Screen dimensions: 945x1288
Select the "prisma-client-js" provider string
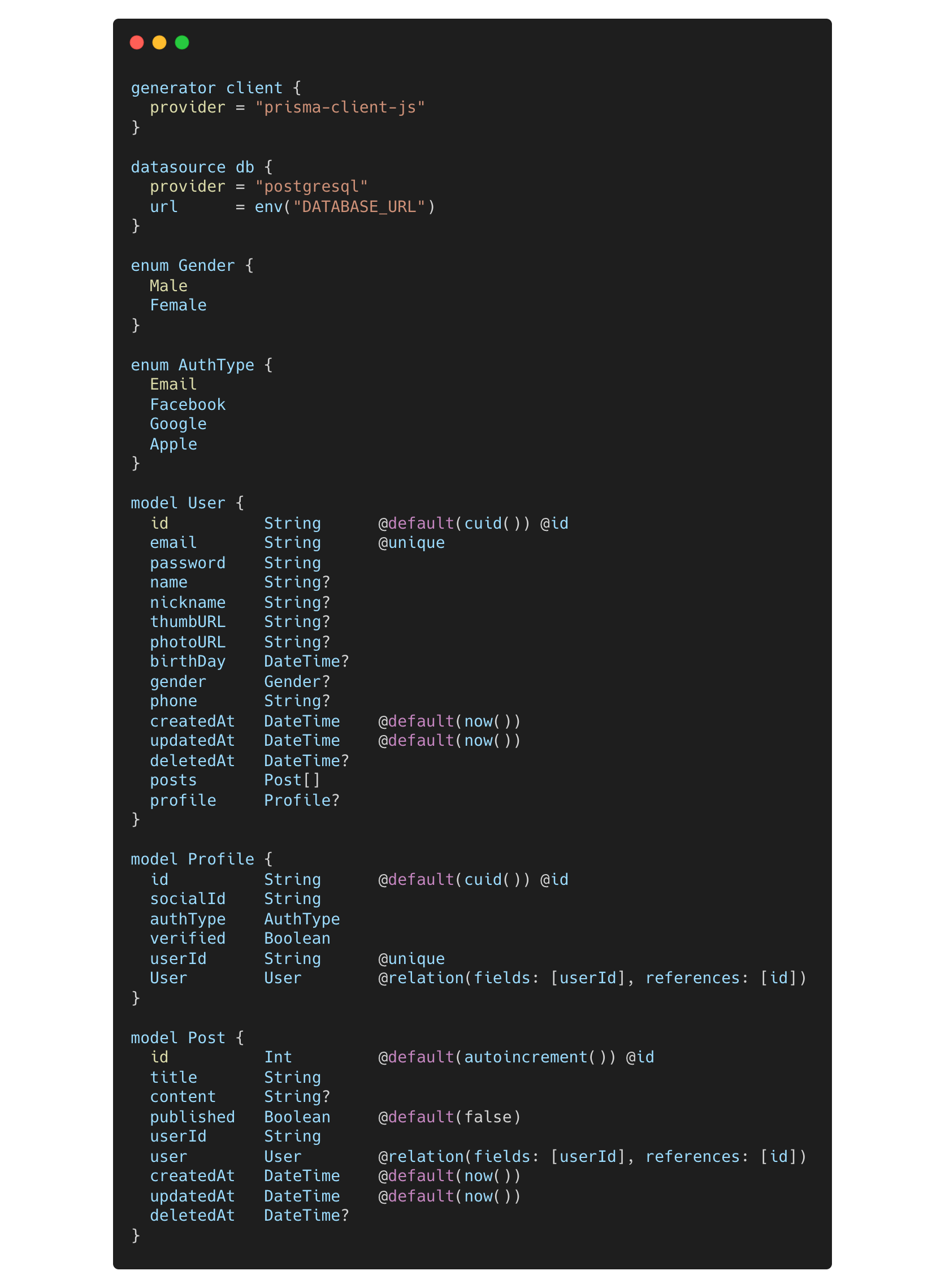pos(340,107)
